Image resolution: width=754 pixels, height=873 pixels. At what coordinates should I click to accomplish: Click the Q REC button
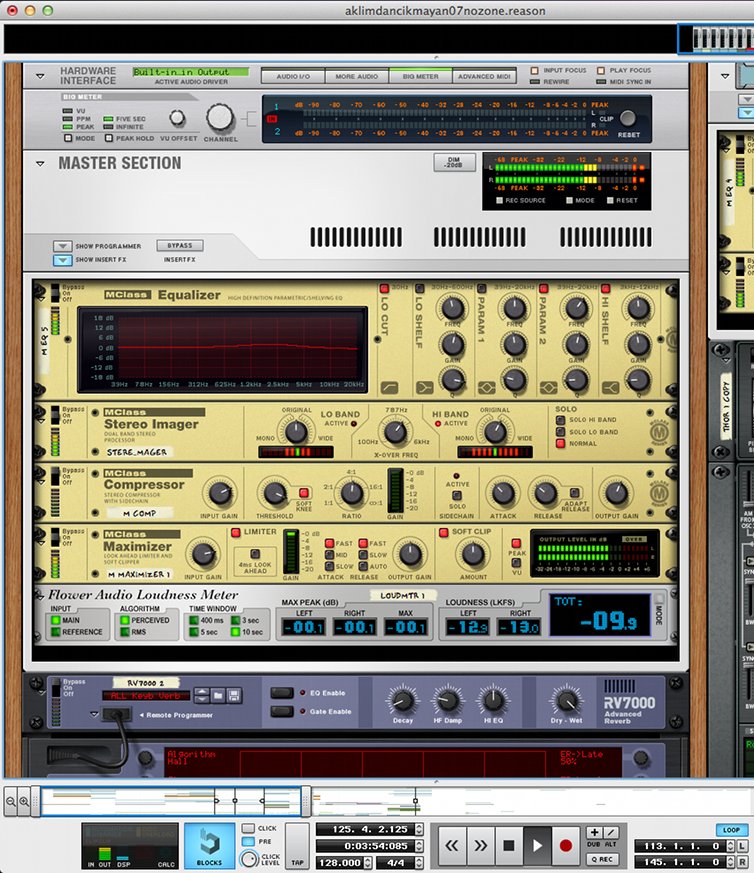(x=602, y=859)
